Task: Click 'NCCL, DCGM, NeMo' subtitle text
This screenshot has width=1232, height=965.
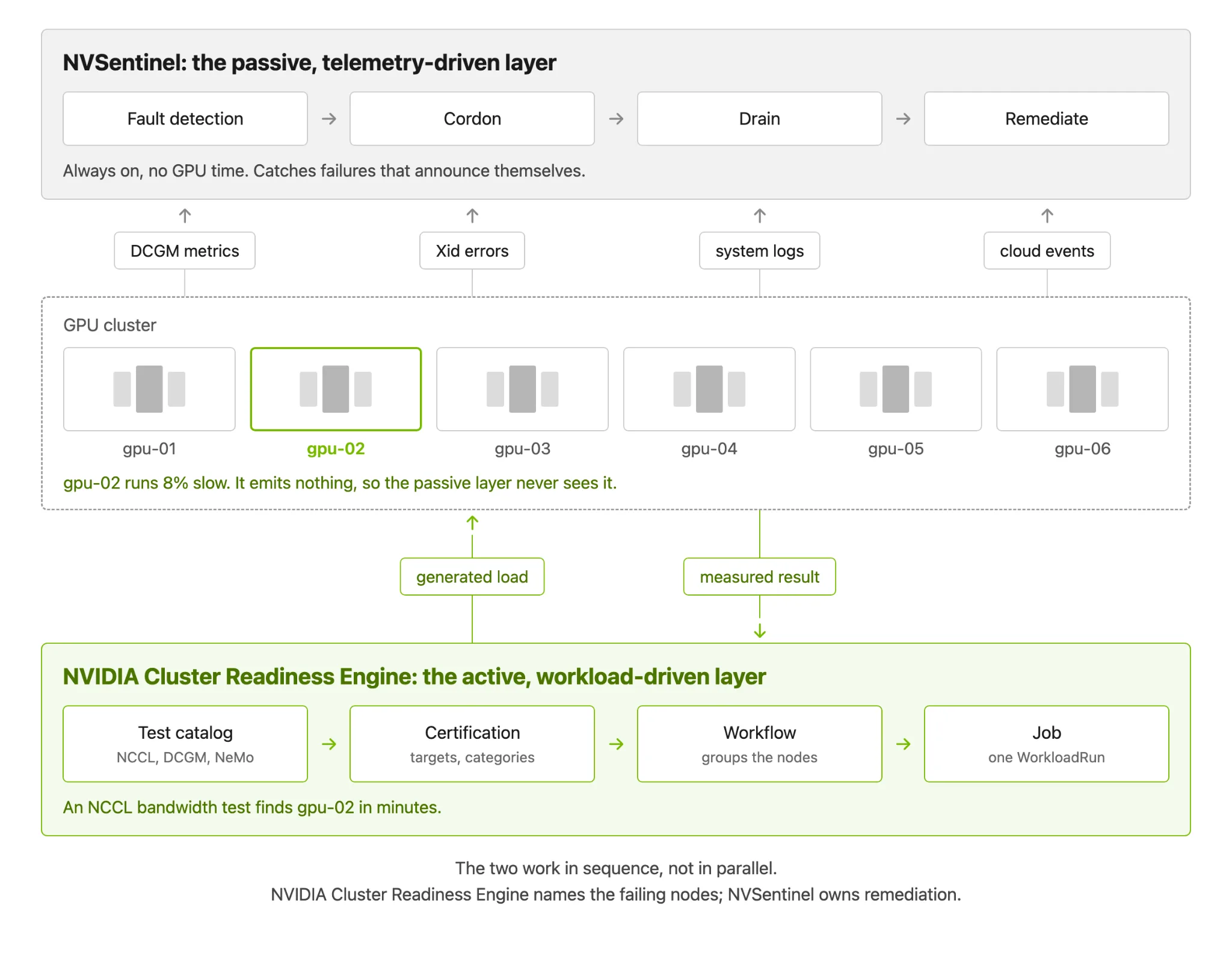Action: (x=185, y=757)
